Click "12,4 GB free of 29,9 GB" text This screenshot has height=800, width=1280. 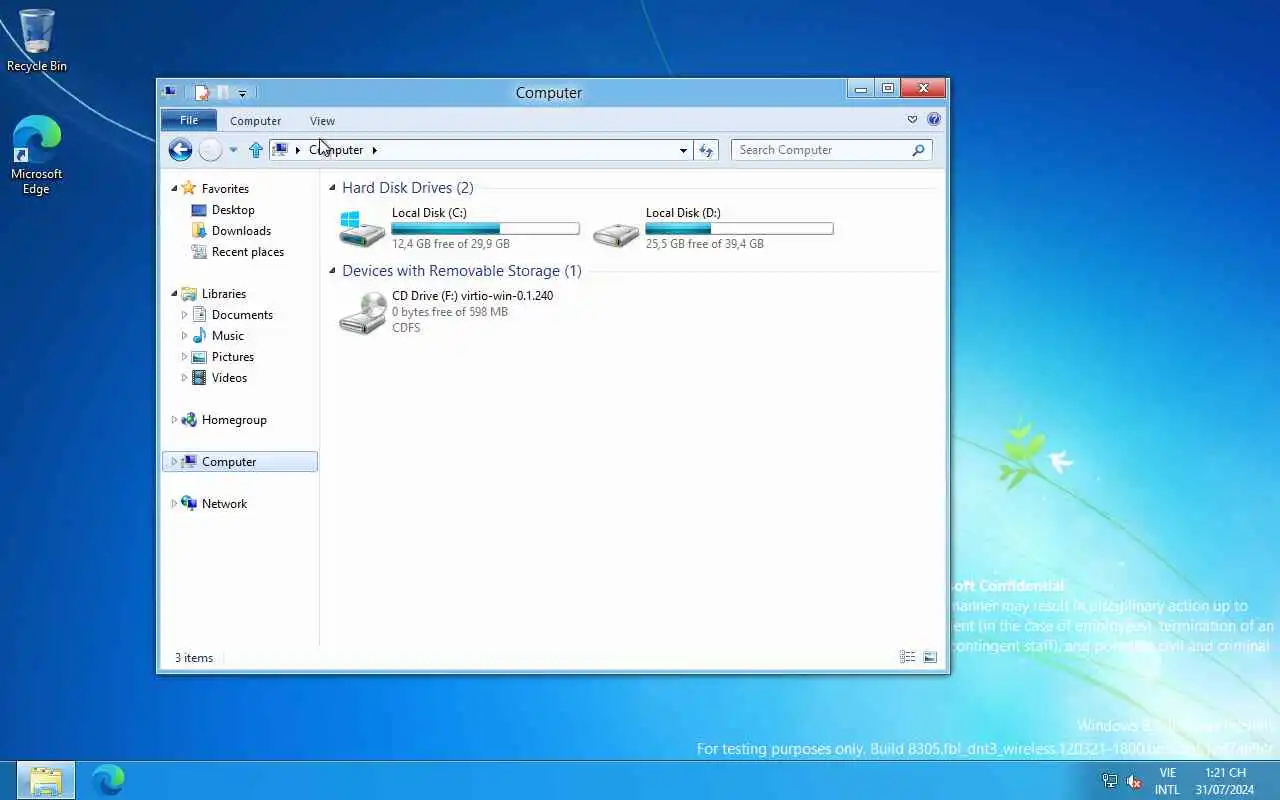(x=451, y=244)
